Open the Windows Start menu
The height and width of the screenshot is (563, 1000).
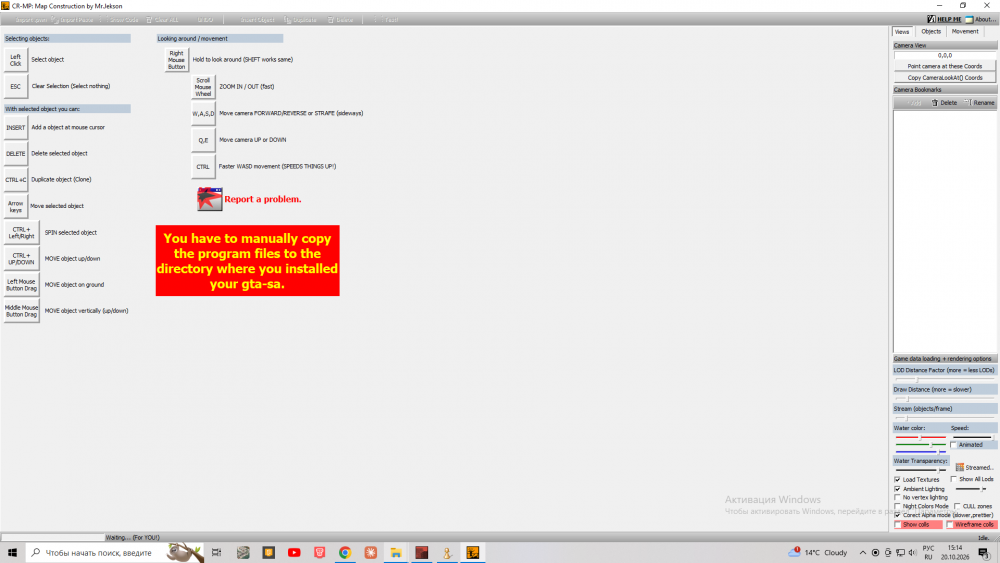[12, 553]
